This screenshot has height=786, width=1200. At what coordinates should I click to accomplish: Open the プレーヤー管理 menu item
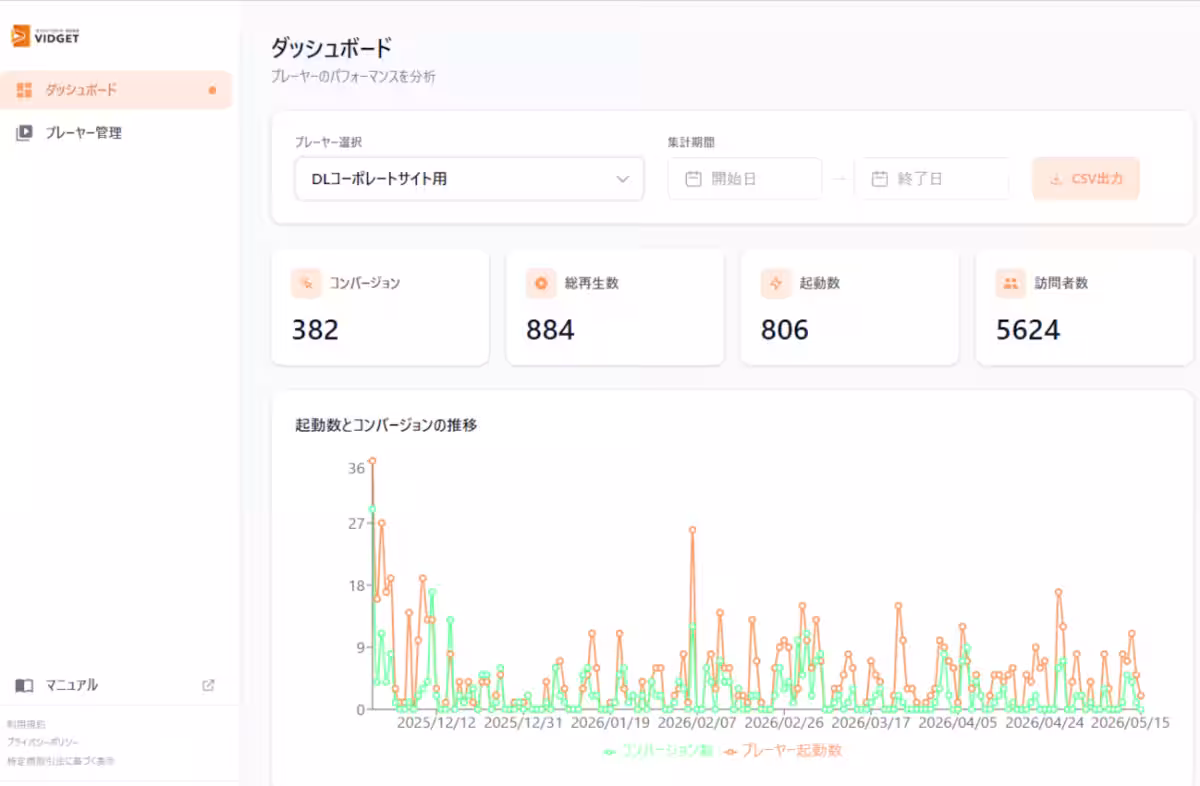116,132
